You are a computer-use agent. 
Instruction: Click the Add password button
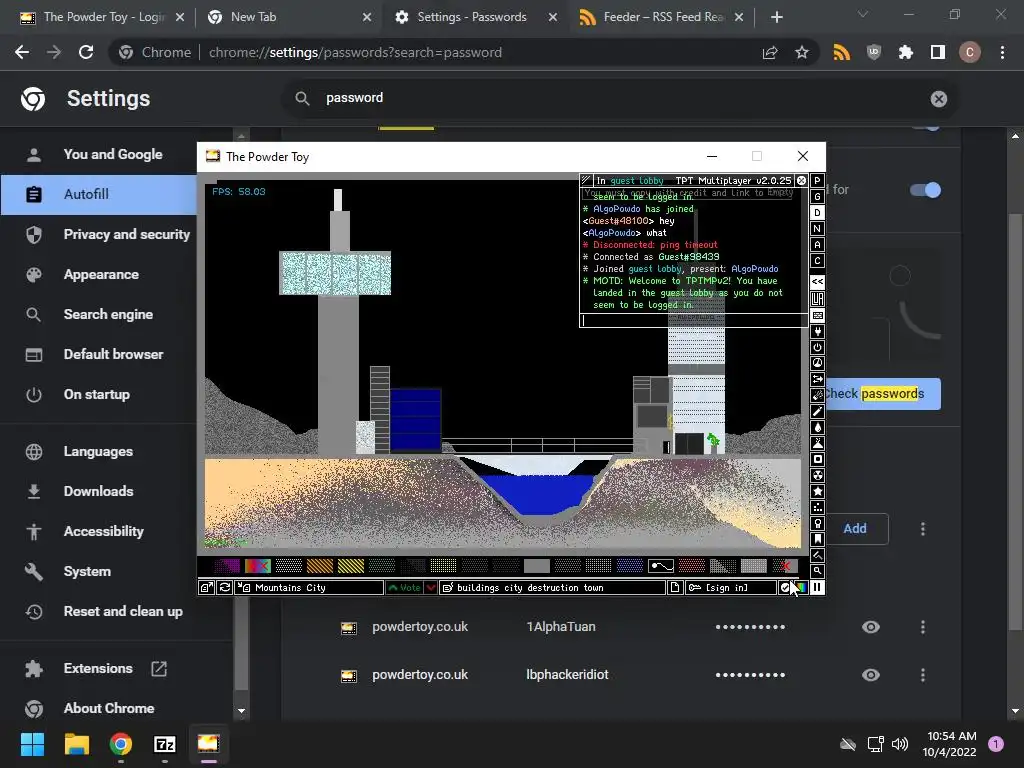click(855, 528)
